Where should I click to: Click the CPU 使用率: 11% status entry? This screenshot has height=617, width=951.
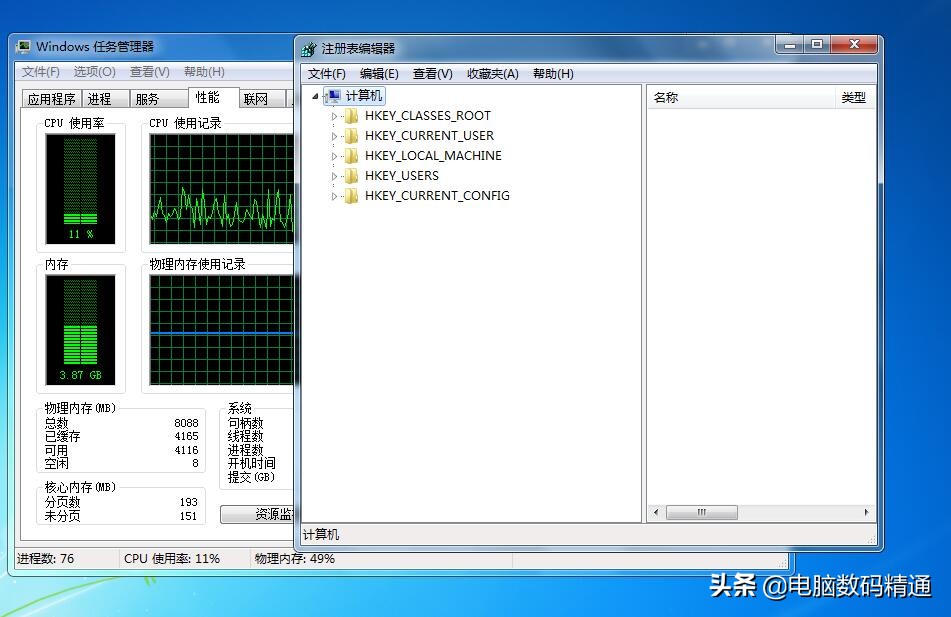(172, 559)
